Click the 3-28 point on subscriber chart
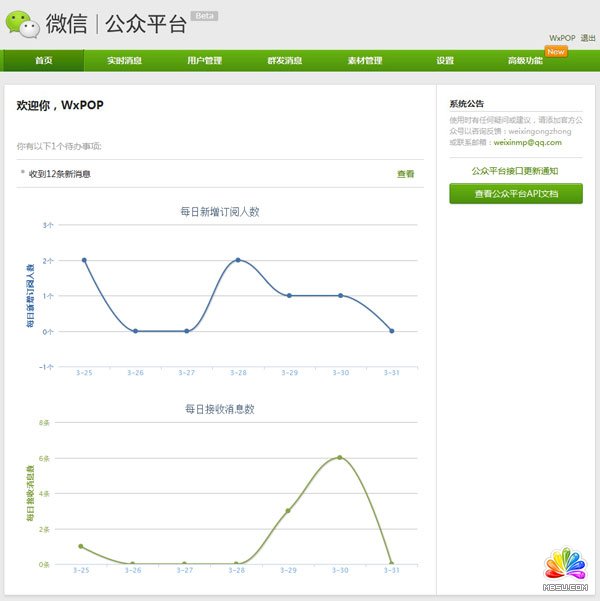 238,260
